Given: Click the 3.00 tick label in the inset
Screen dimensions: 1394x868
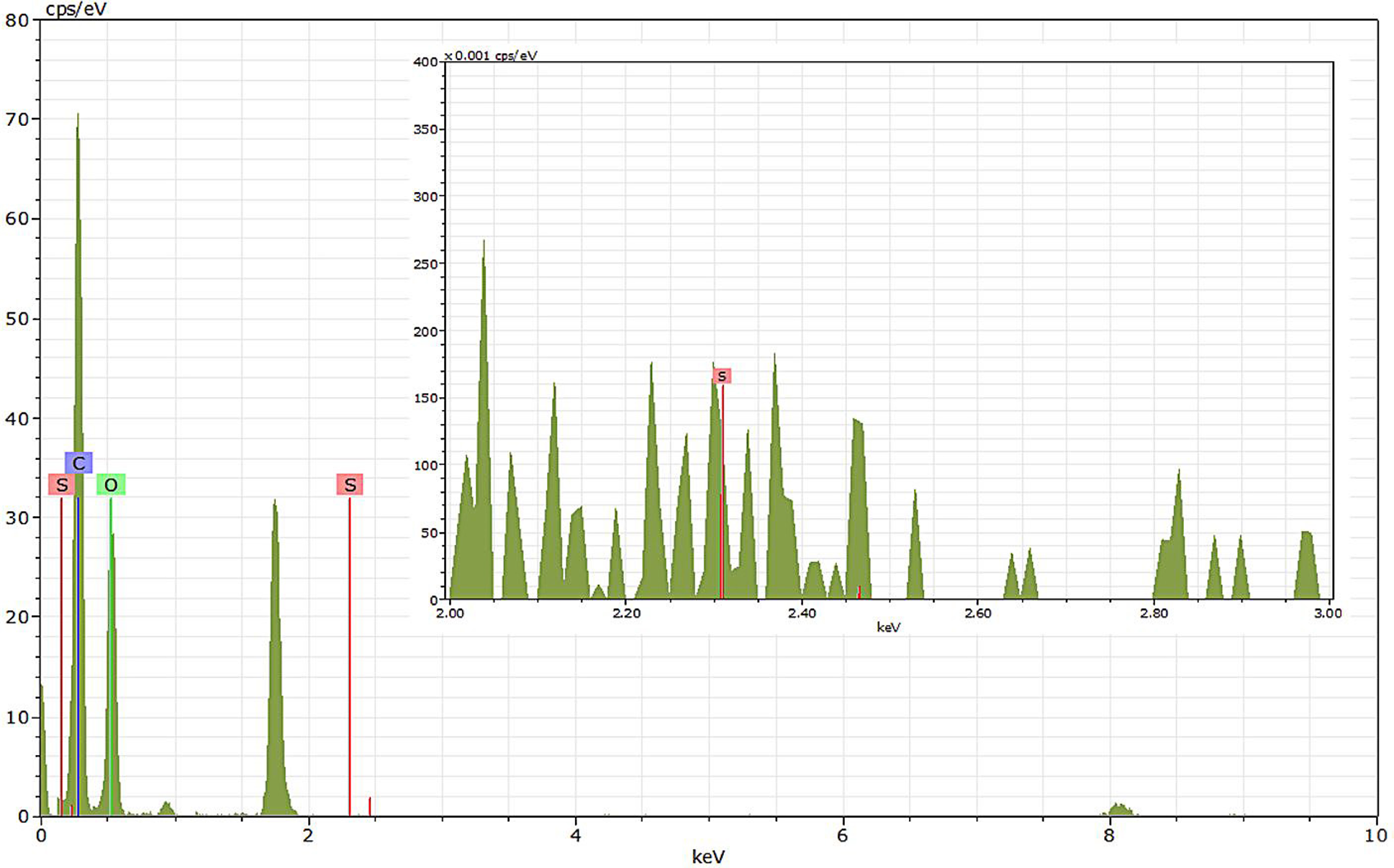Looking at the screenshot, I should point(1328,613).
